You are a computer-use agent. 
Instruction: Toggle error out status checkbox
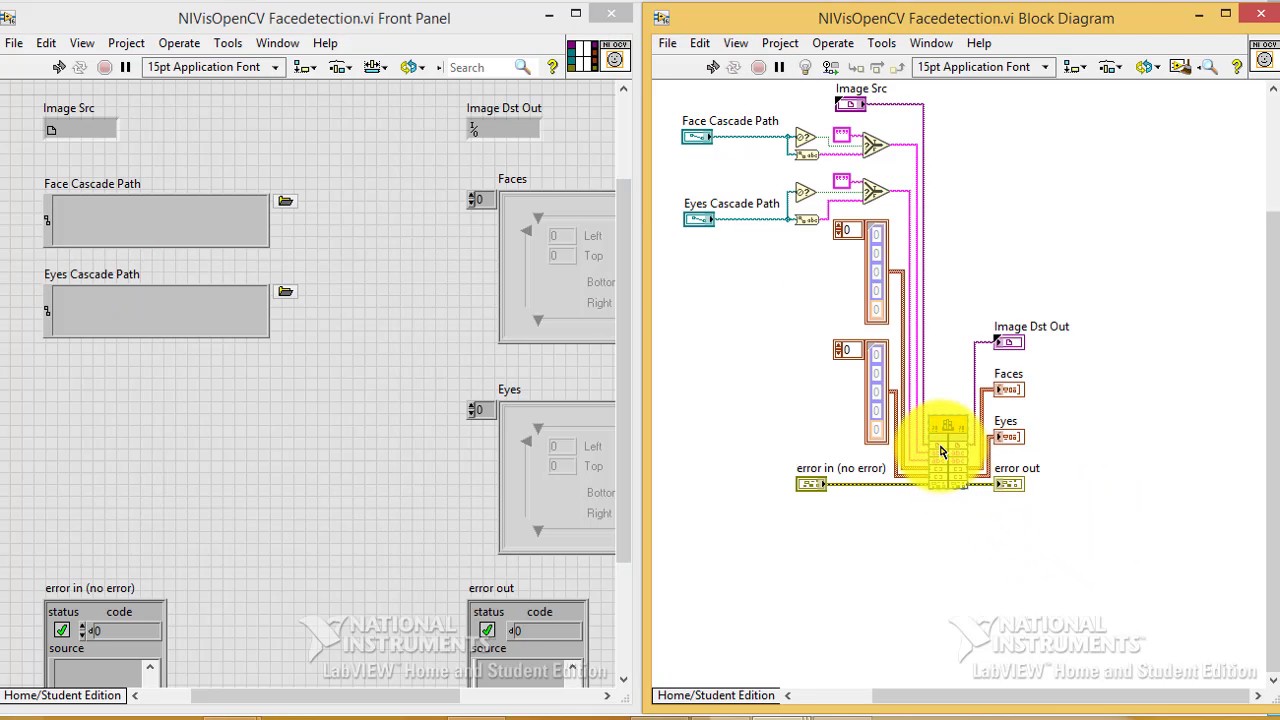click(487, 630)
